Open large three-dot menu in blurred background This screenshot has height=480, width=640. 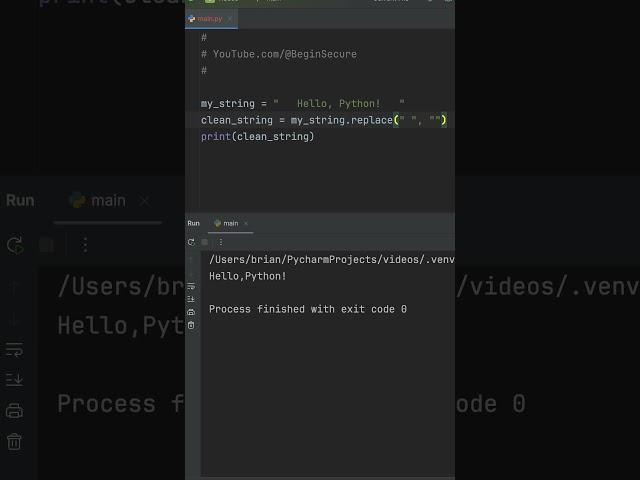[85, 245]
